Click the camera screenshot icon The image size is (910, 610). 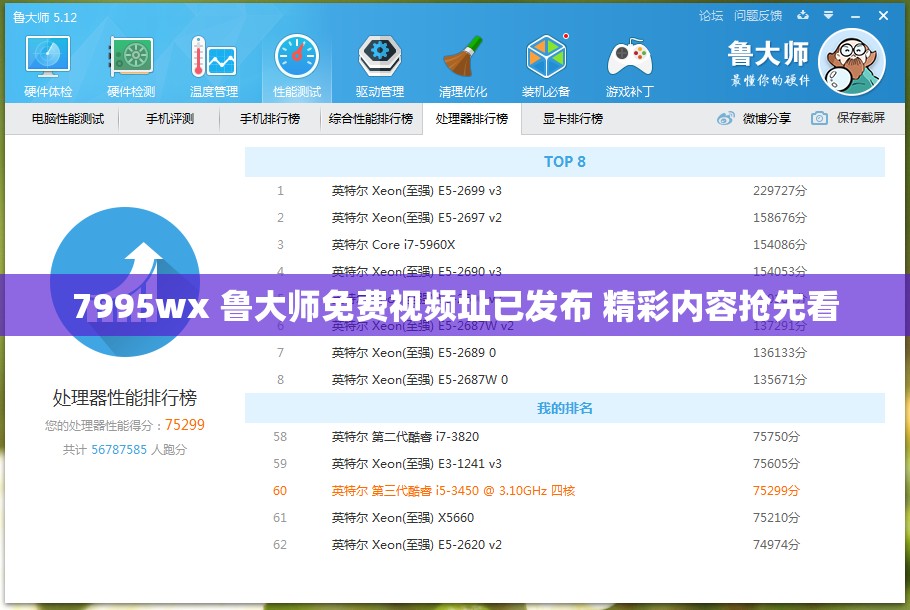point(819,118)
